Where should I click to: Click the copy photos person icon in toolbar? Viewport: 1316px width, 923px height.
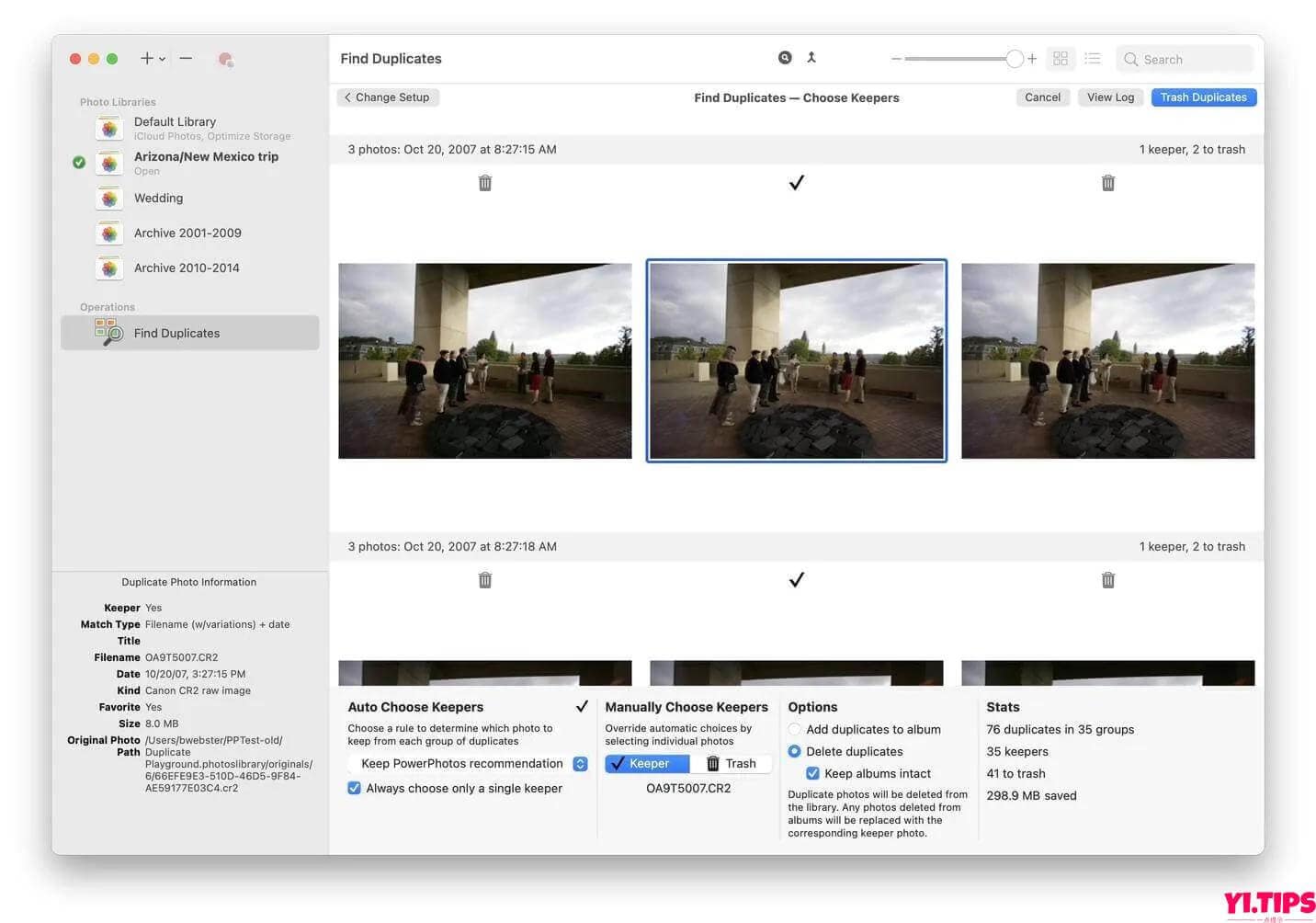coord(811,57)
